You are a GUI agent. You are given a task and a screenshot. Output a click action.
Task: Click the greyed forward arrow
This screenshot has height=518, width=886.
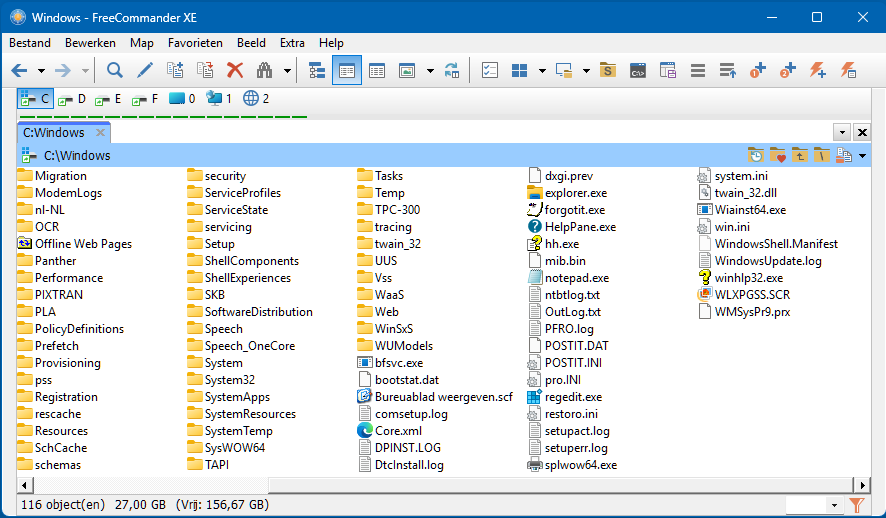point(63,71)
